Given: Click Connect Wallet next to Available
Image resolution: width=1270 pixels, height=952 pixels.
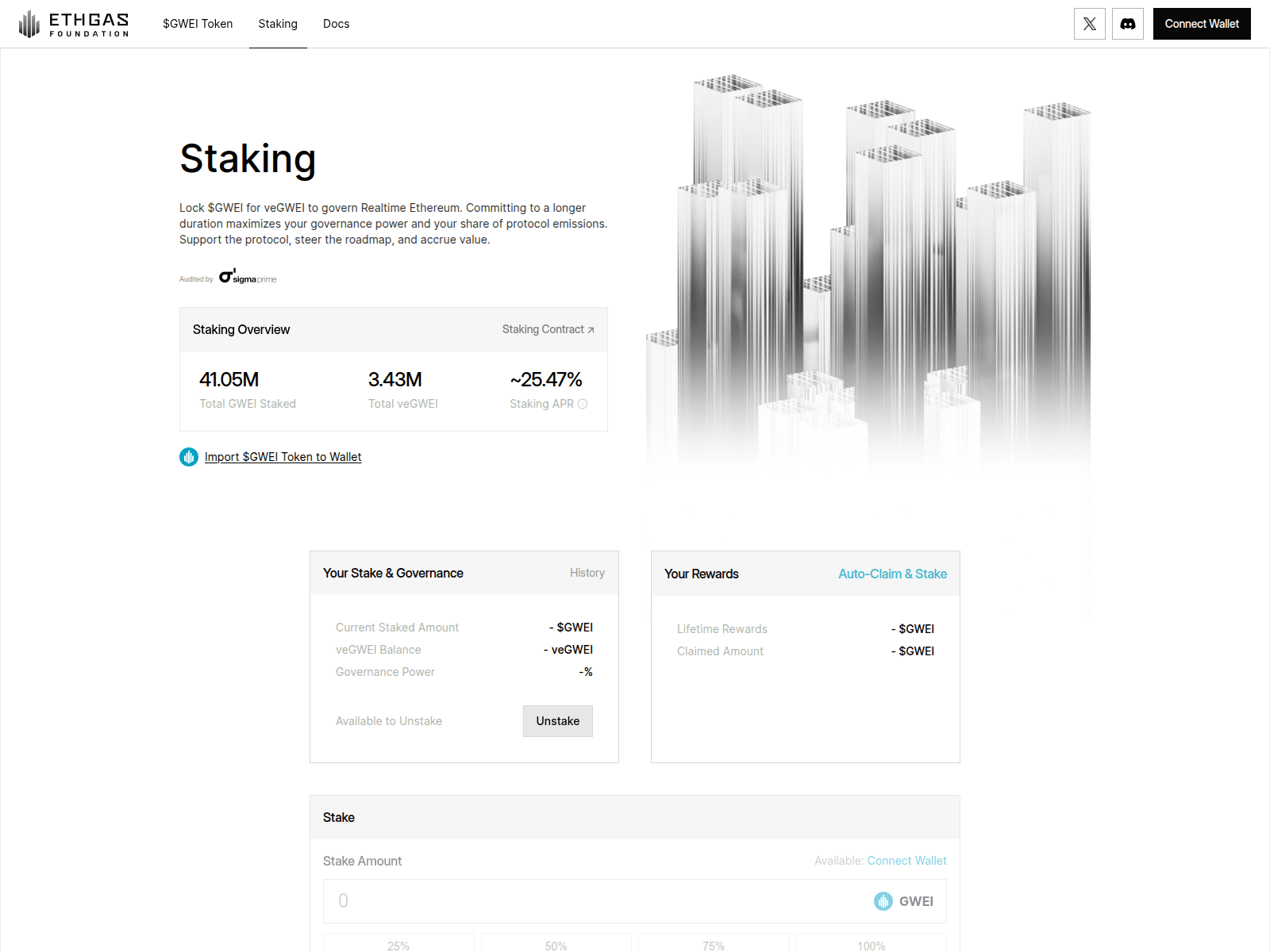Looking at the screenshot, I should [906, 860].
